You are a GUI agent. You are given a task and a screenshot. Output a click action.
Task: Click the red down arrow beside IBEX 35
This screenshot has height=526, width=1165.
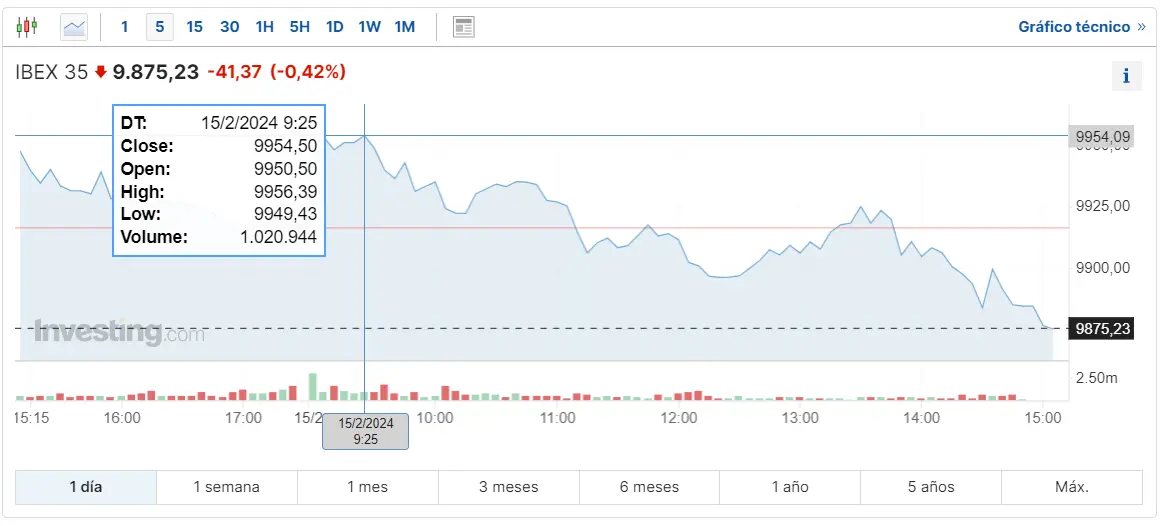(x=100, y=72)
